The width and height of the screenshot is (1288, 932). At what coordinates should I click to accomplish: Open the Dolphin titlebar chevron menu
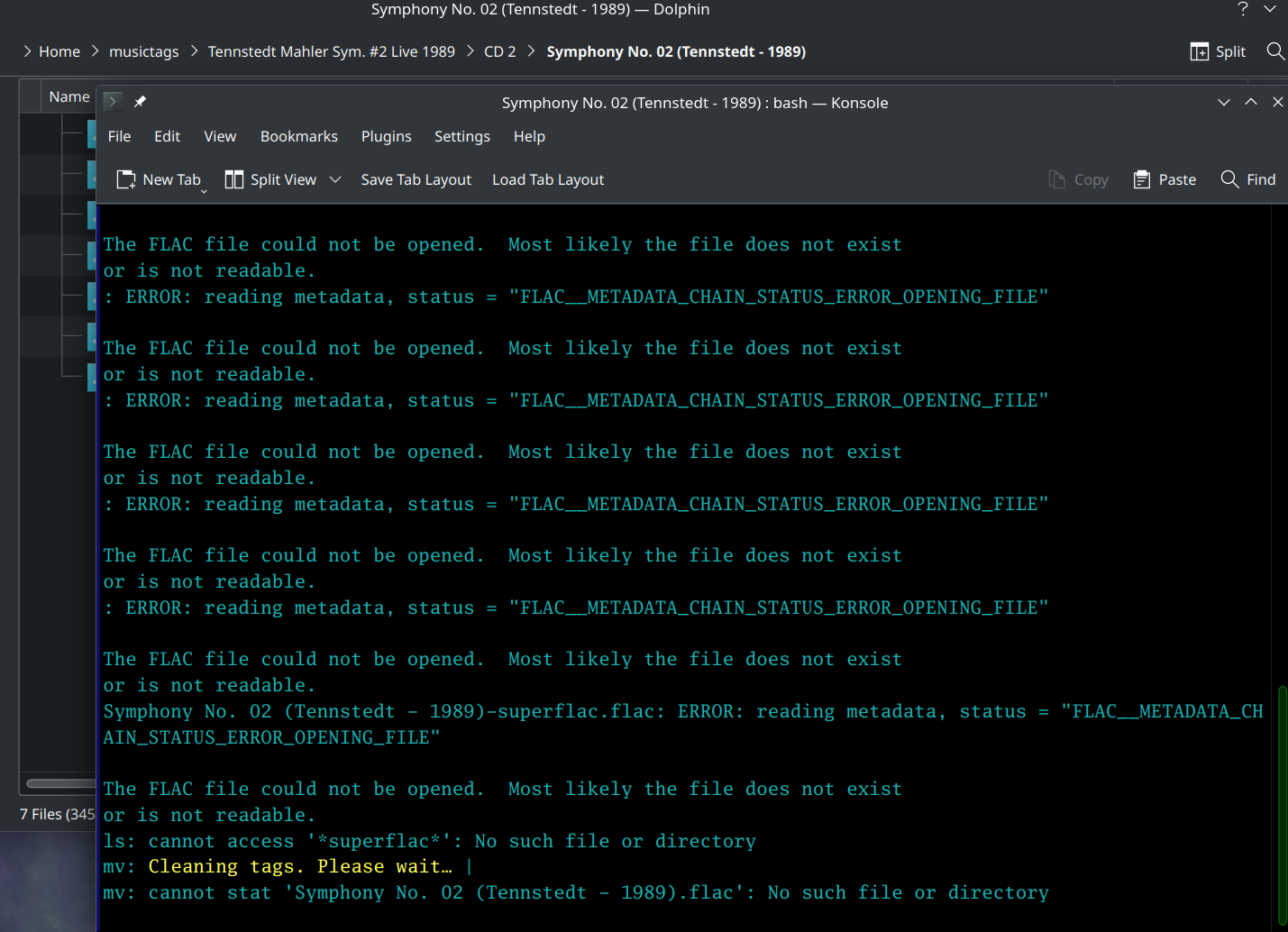[1272, 9]
